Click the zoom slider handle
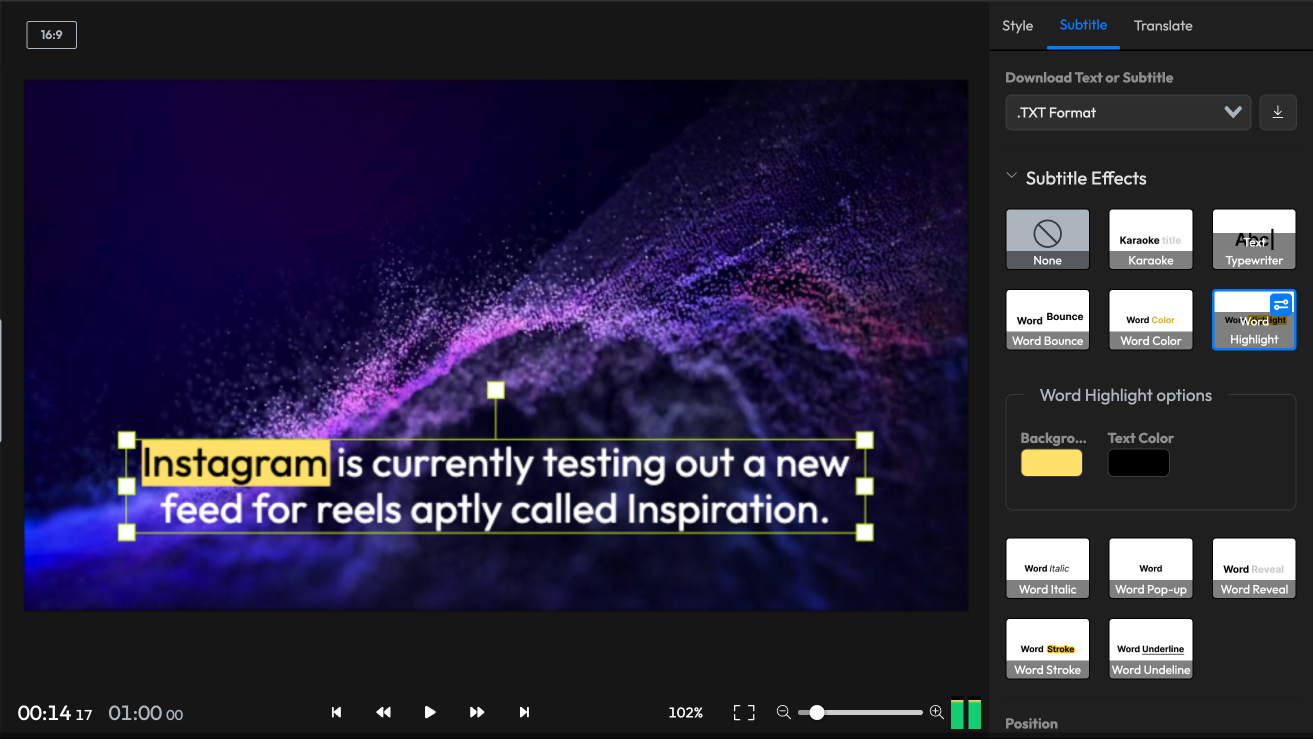1313x739 pixels. pyautogui.click(x=817, y=712)
